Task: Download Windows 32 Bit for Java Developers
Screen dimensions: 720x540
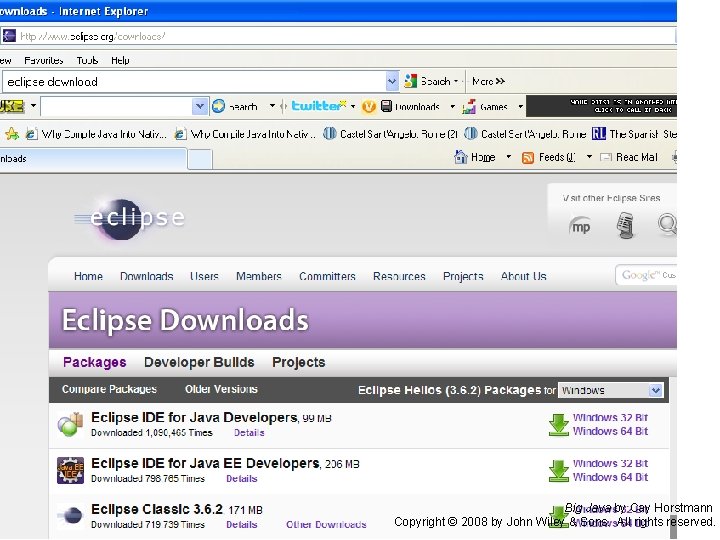Action: [x=610, y=417]
